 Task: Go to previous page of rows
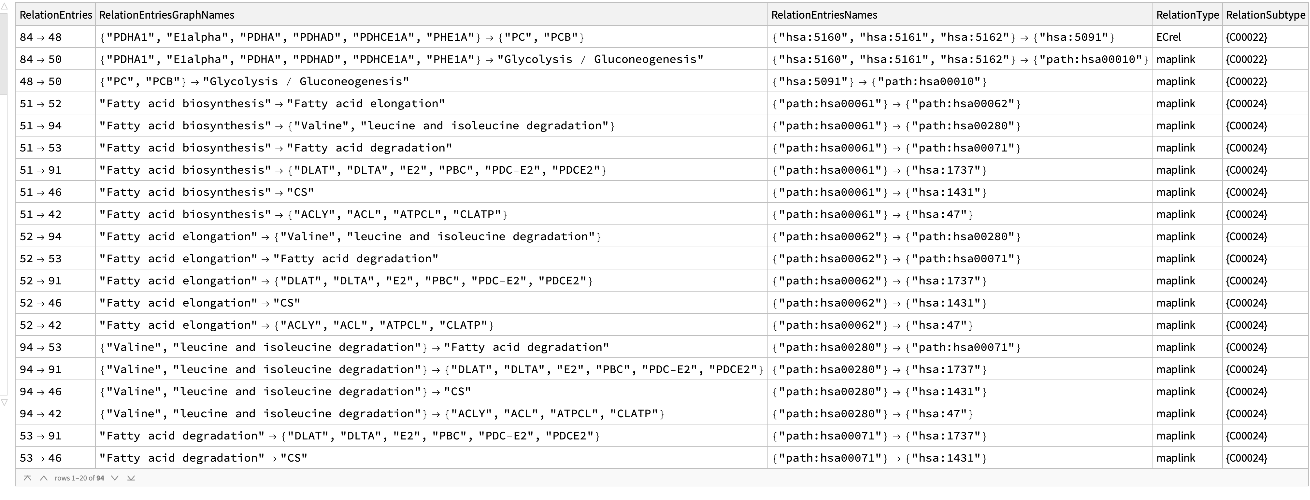(x=41, y=478)
